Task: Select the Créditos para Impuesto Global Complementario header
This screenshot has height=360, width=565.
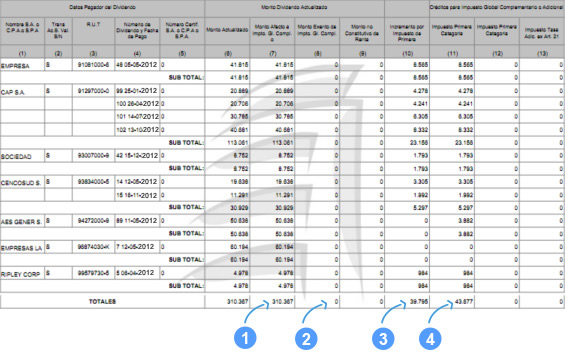Action: (497, 8)
